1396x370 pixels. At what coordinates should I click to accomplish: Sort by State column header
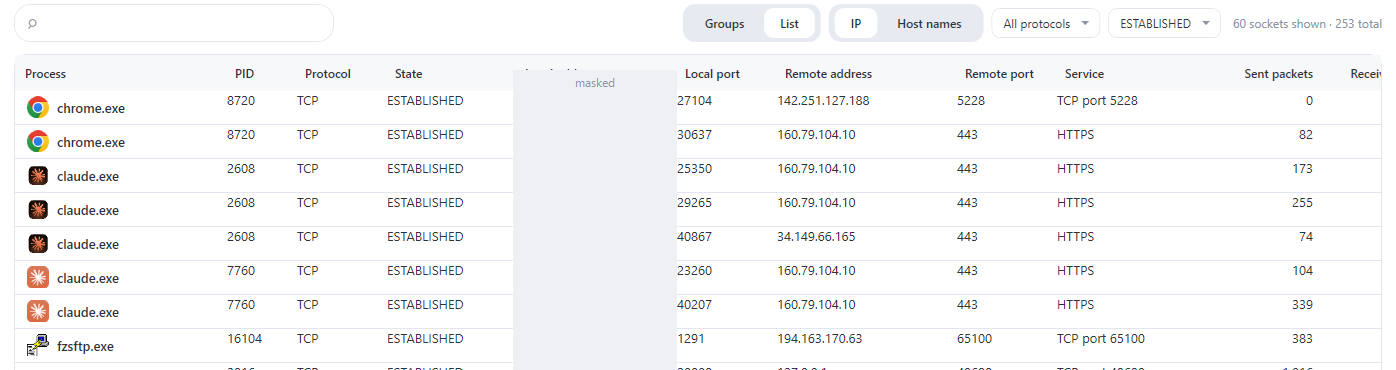pyautogui.click(x=408, y=74)
